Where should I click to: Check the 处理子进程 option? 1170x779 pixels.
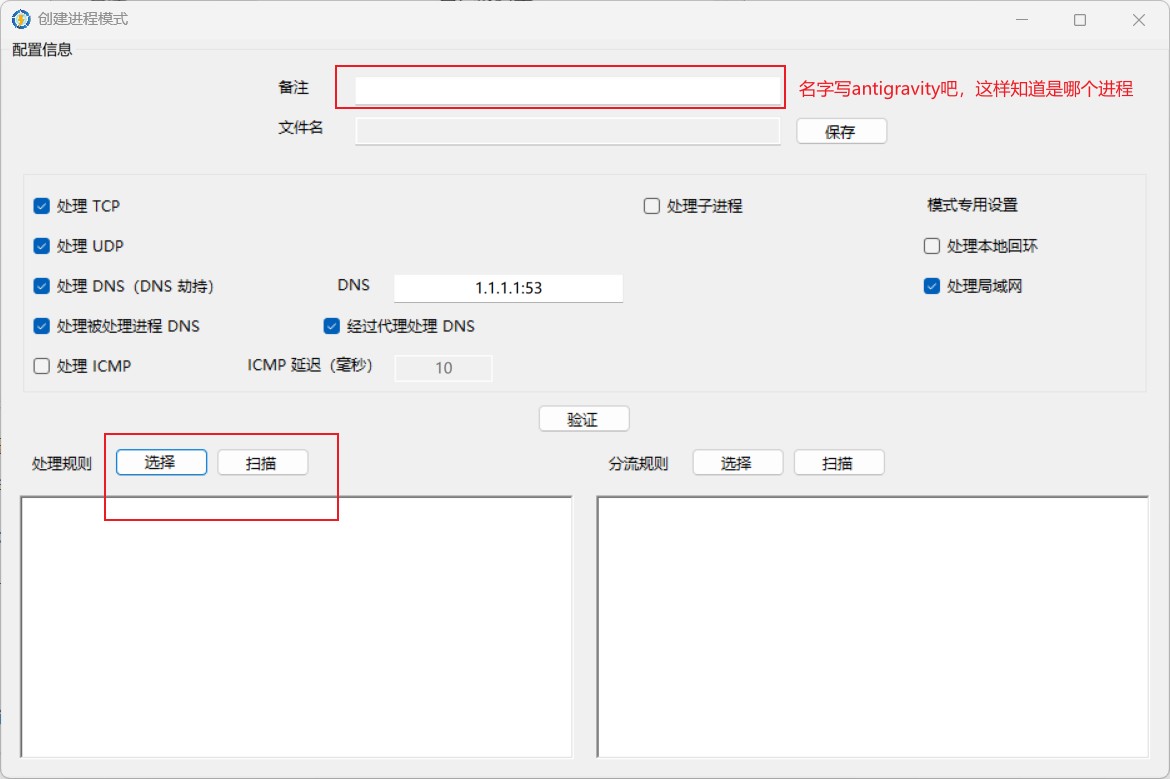pos(651,206)
